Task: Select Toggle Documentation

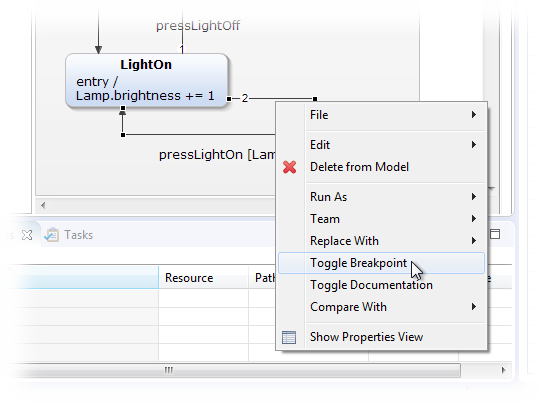Action: coord(381,285)
